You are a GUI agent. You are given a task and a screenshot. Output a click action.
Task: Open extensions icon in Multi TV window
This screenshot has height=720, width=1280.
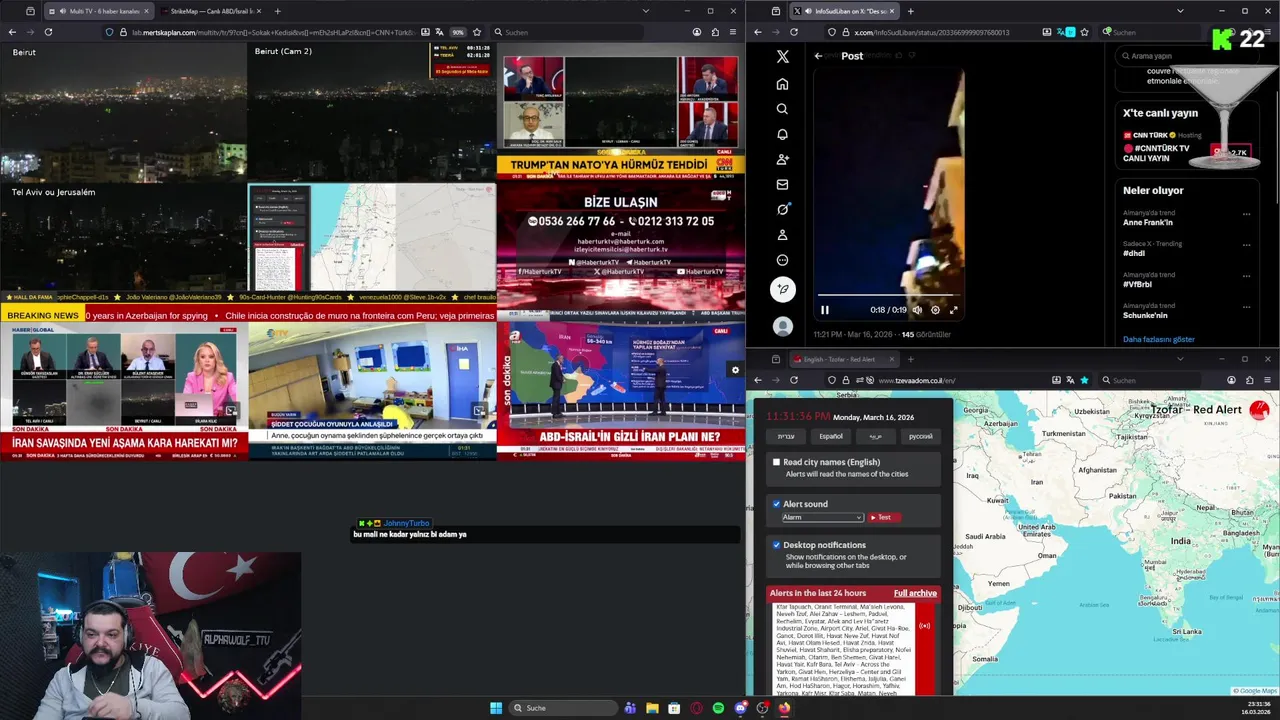coord(716,32)
